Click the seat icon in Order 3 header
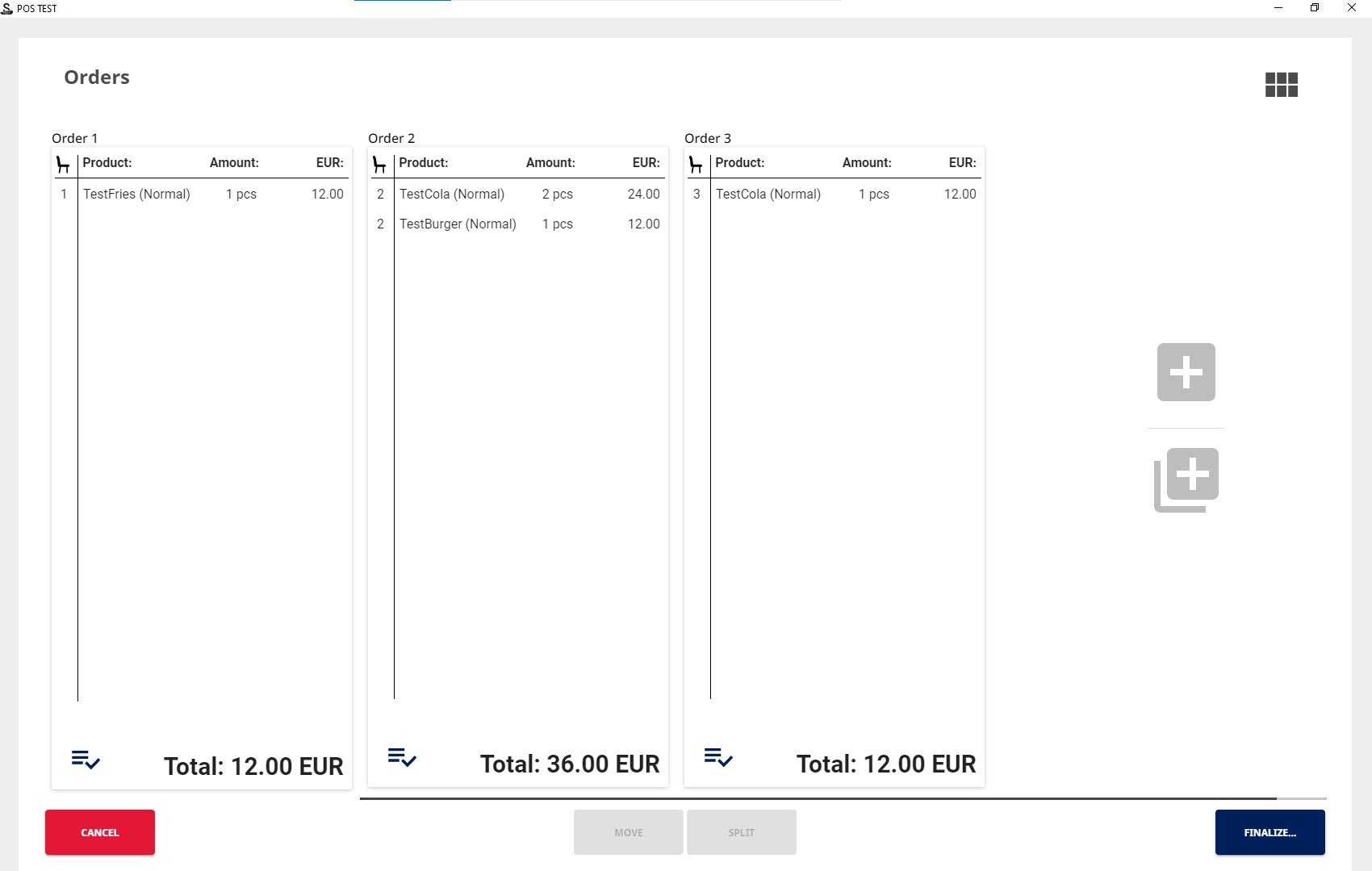 (696, 163)
